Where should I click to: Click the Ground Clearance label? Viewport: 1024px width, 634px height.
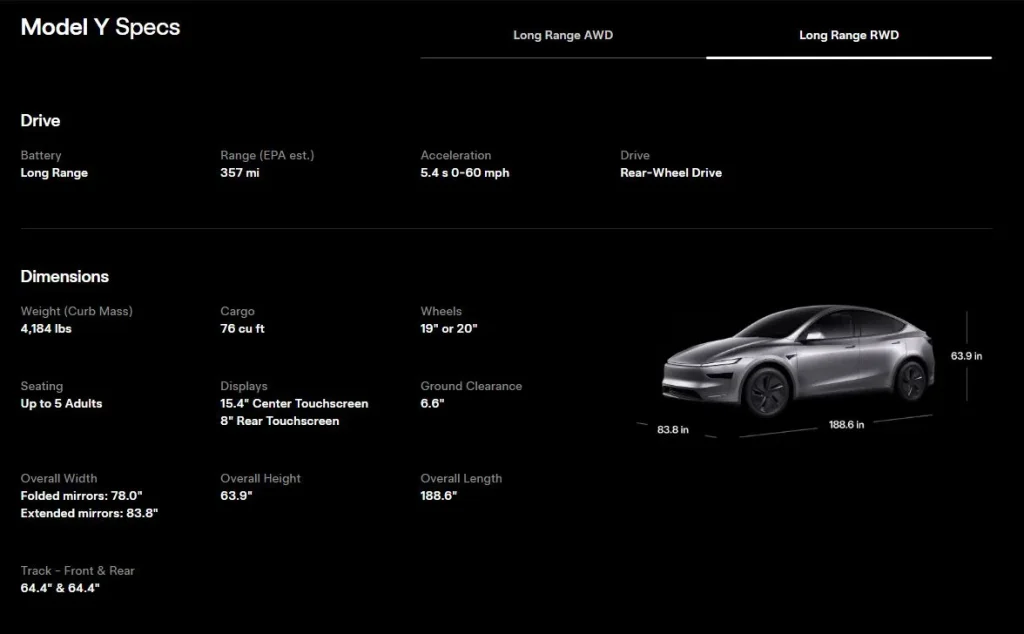(471, 387)
